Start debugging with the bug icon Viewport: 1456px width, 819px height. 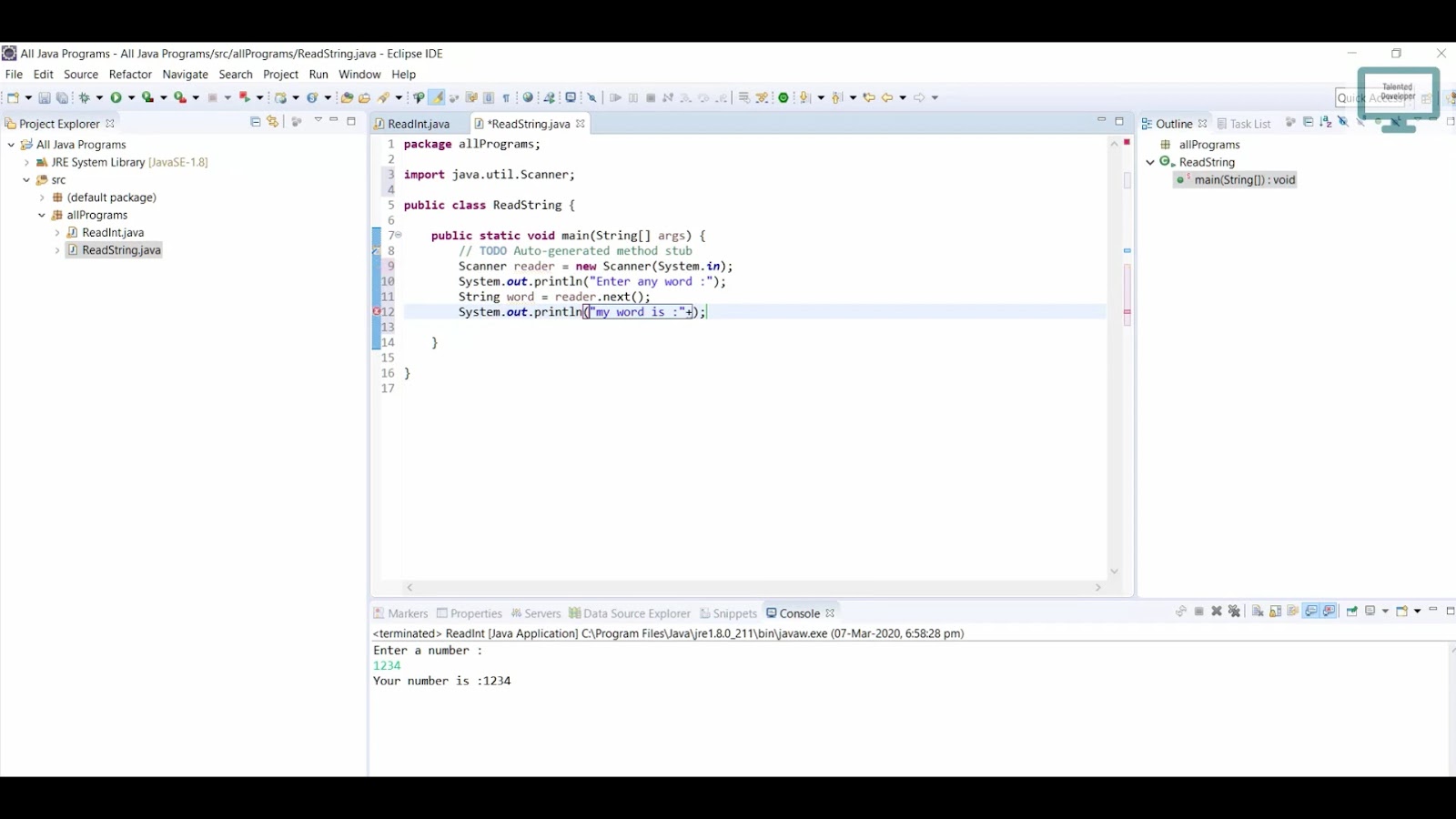click(x=84, y=97)
